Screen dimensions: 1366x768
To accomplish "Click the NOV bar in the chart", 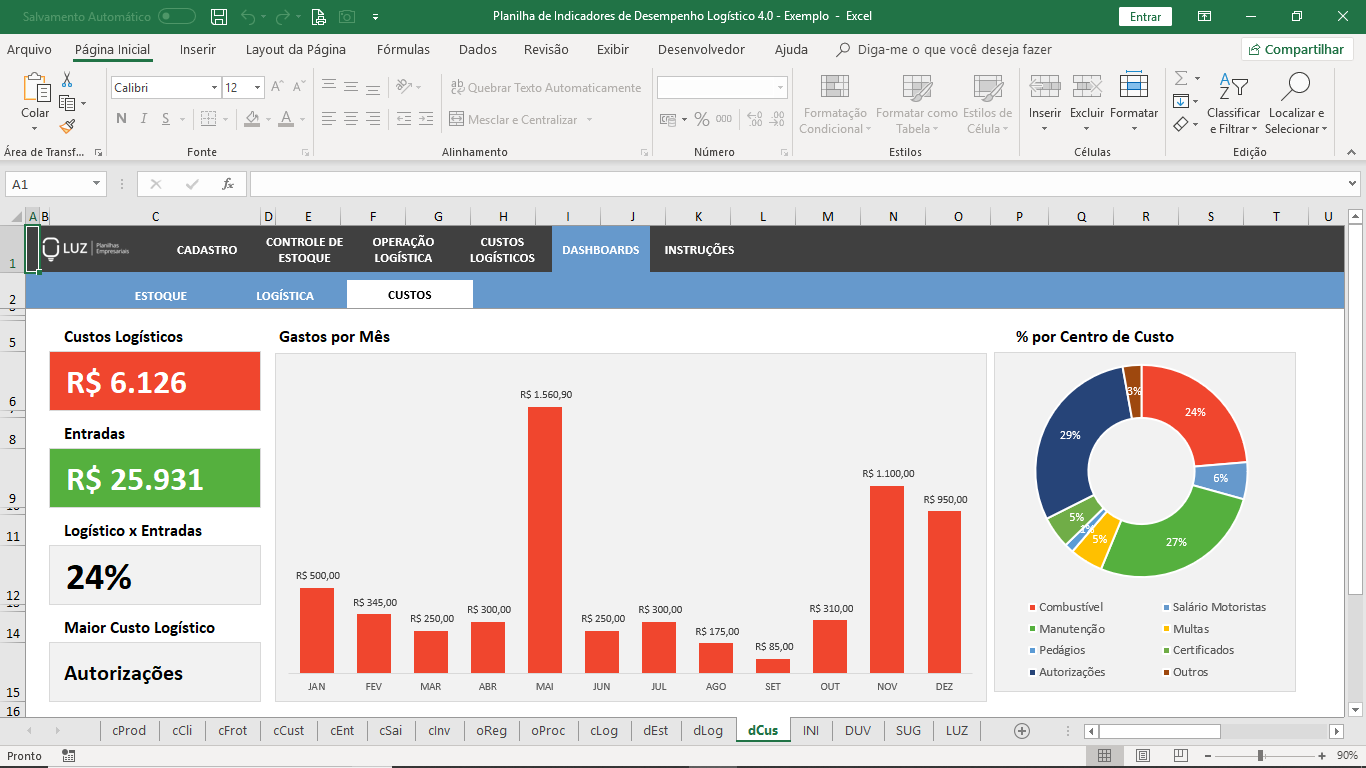I will 887,579.
